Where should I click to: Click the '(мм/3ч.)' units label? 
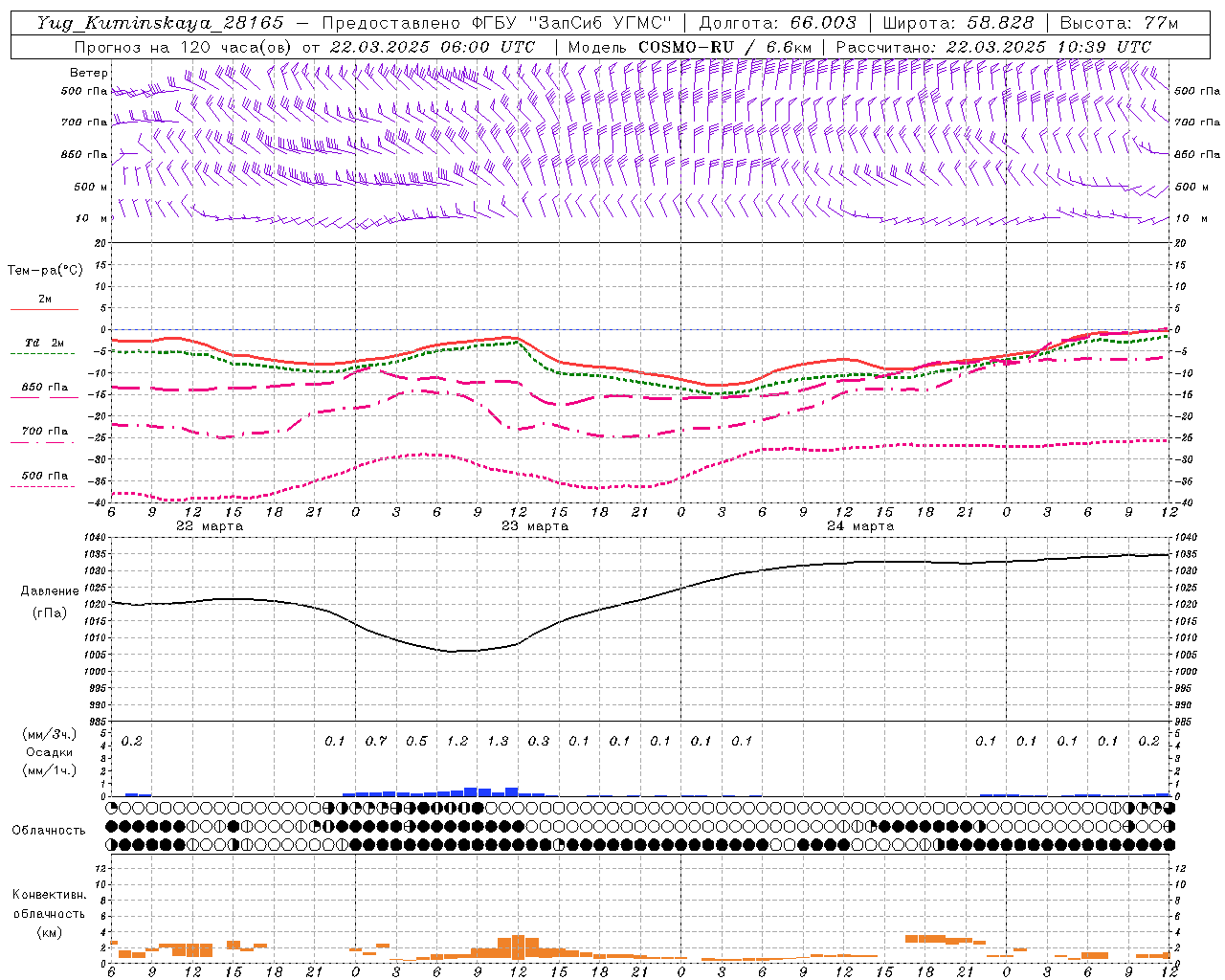coord(49,734)
